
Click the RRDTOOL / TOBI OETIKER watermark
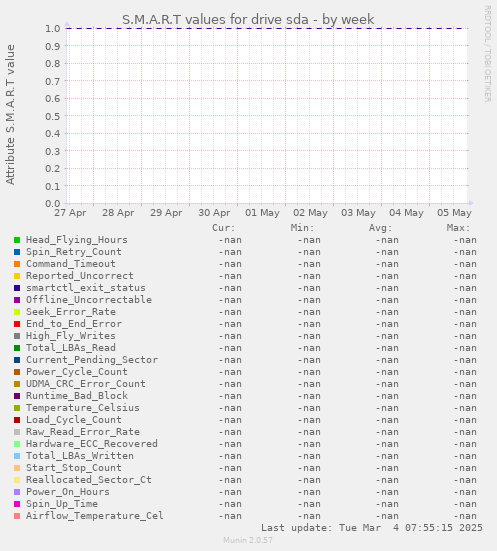tap(488, 54)
